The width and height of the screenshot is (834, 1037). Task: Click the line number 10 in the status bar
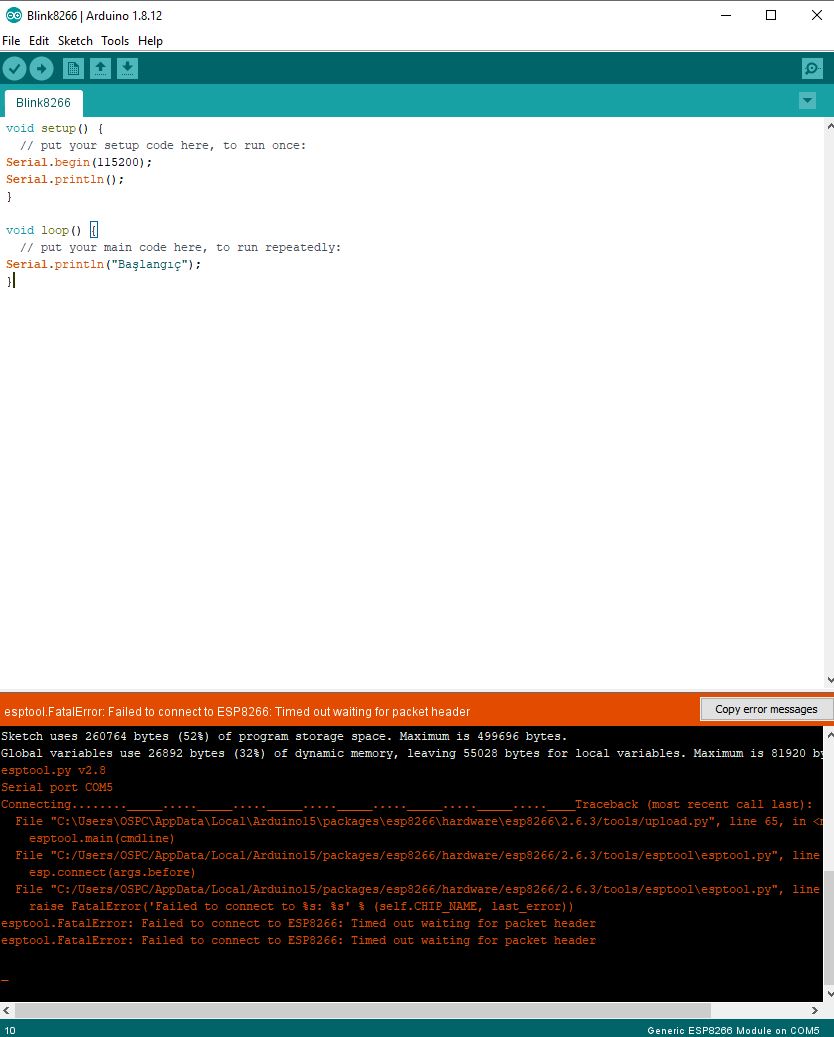(10, 1030)
